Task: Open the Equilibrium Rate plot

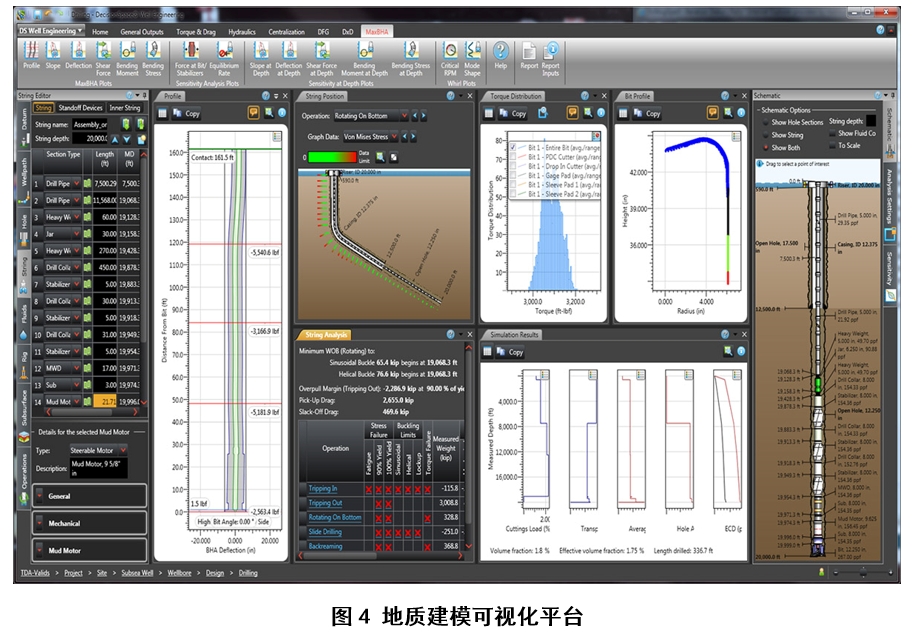Action: pos(224,59)
